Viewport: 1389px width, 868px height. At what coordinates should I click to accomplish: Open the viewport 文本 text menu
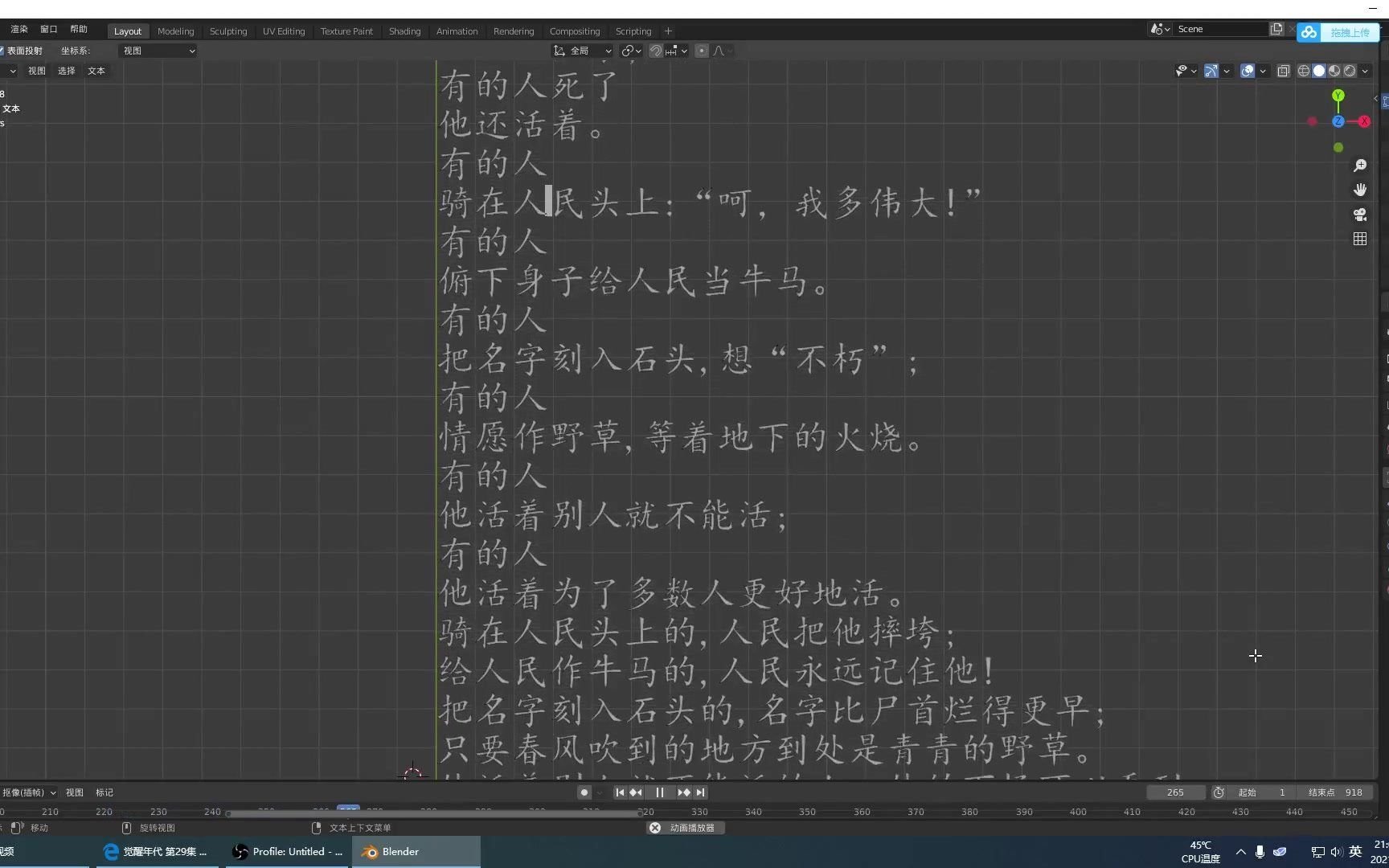(96, 71)
